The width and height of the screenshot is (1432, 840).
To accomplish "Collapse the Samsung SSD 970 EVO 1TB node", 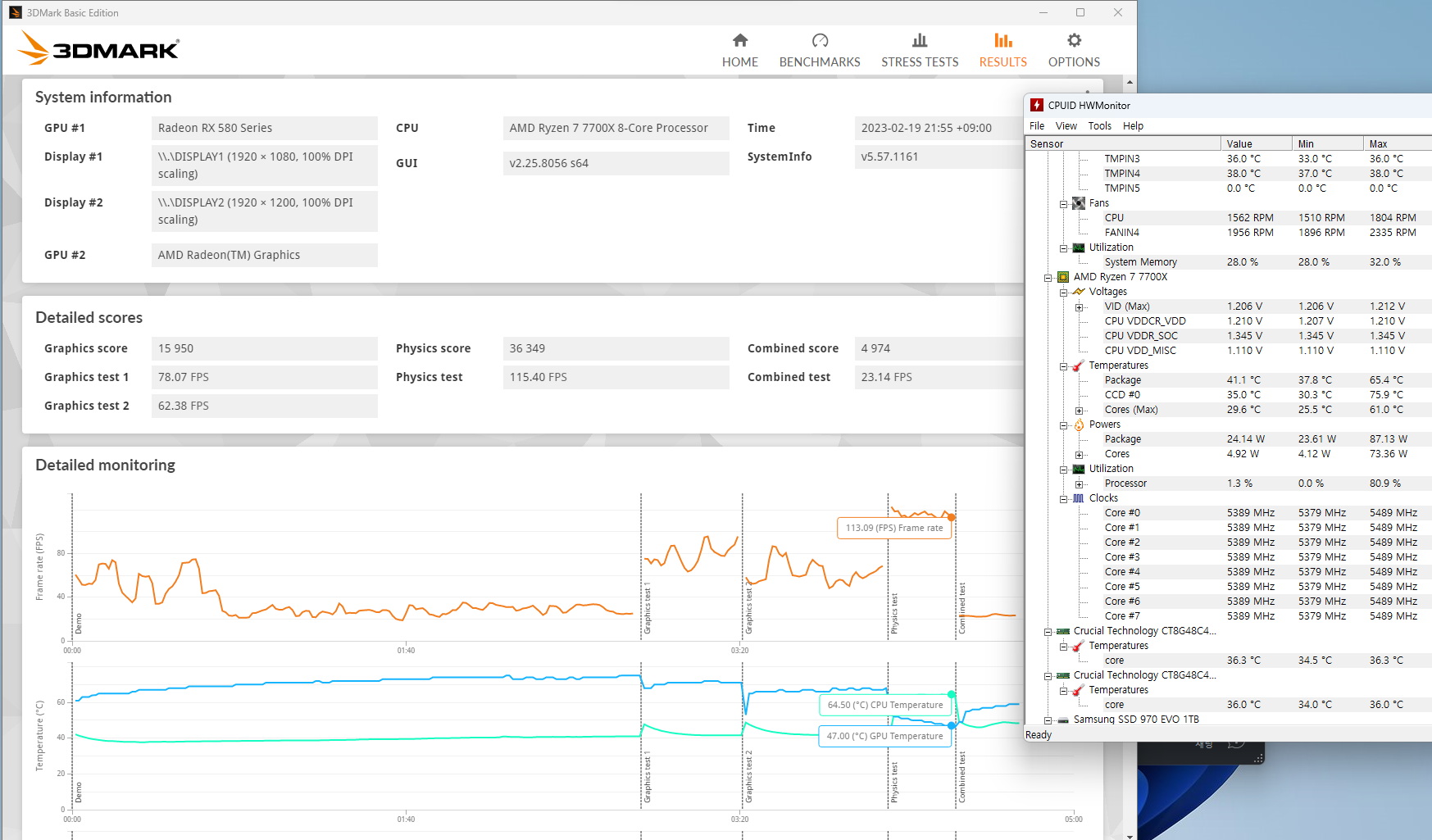I will point(1048,720).
